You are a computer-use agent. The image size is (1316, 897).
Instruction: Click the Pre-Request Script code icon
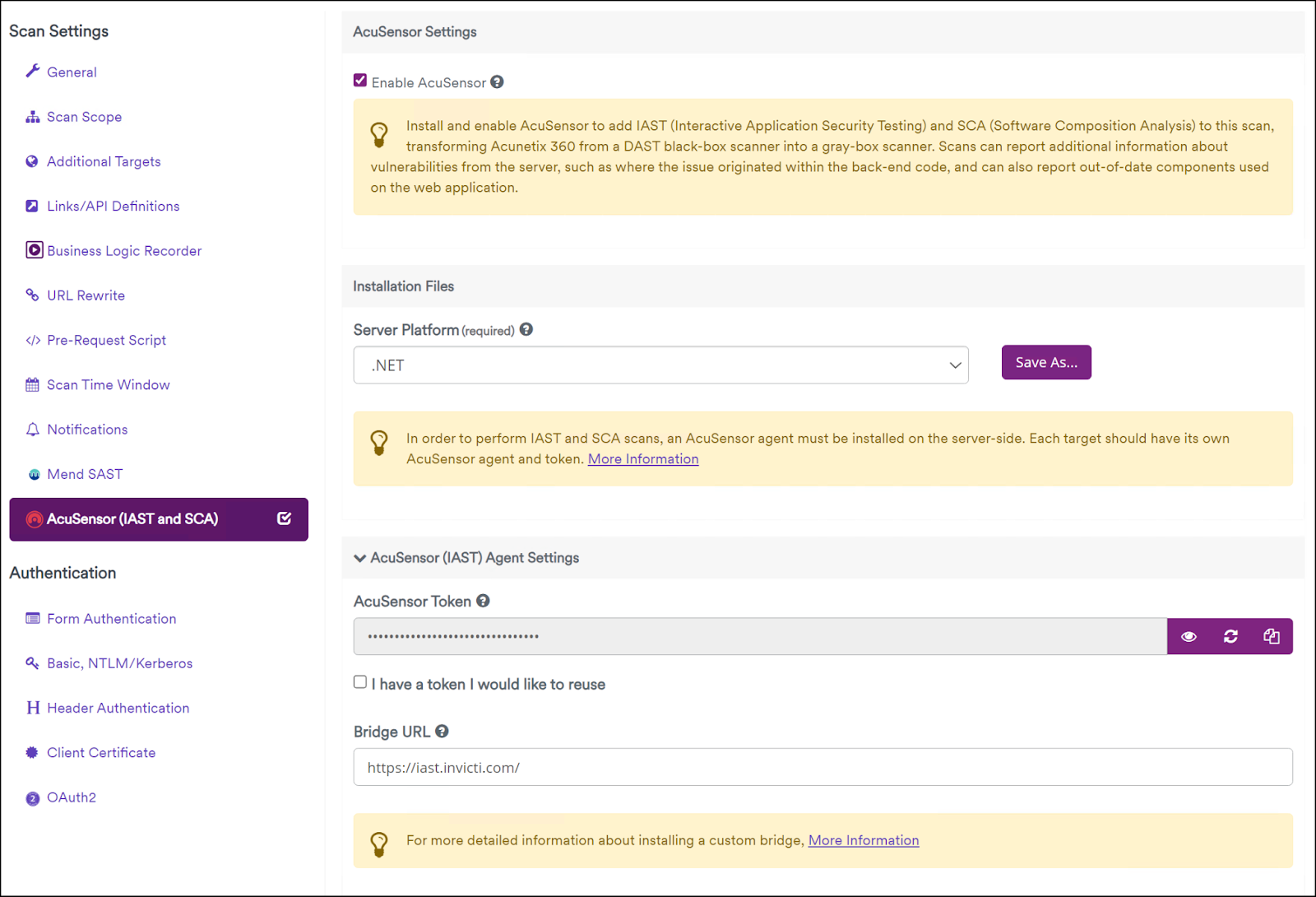click(x=33, y=340)
